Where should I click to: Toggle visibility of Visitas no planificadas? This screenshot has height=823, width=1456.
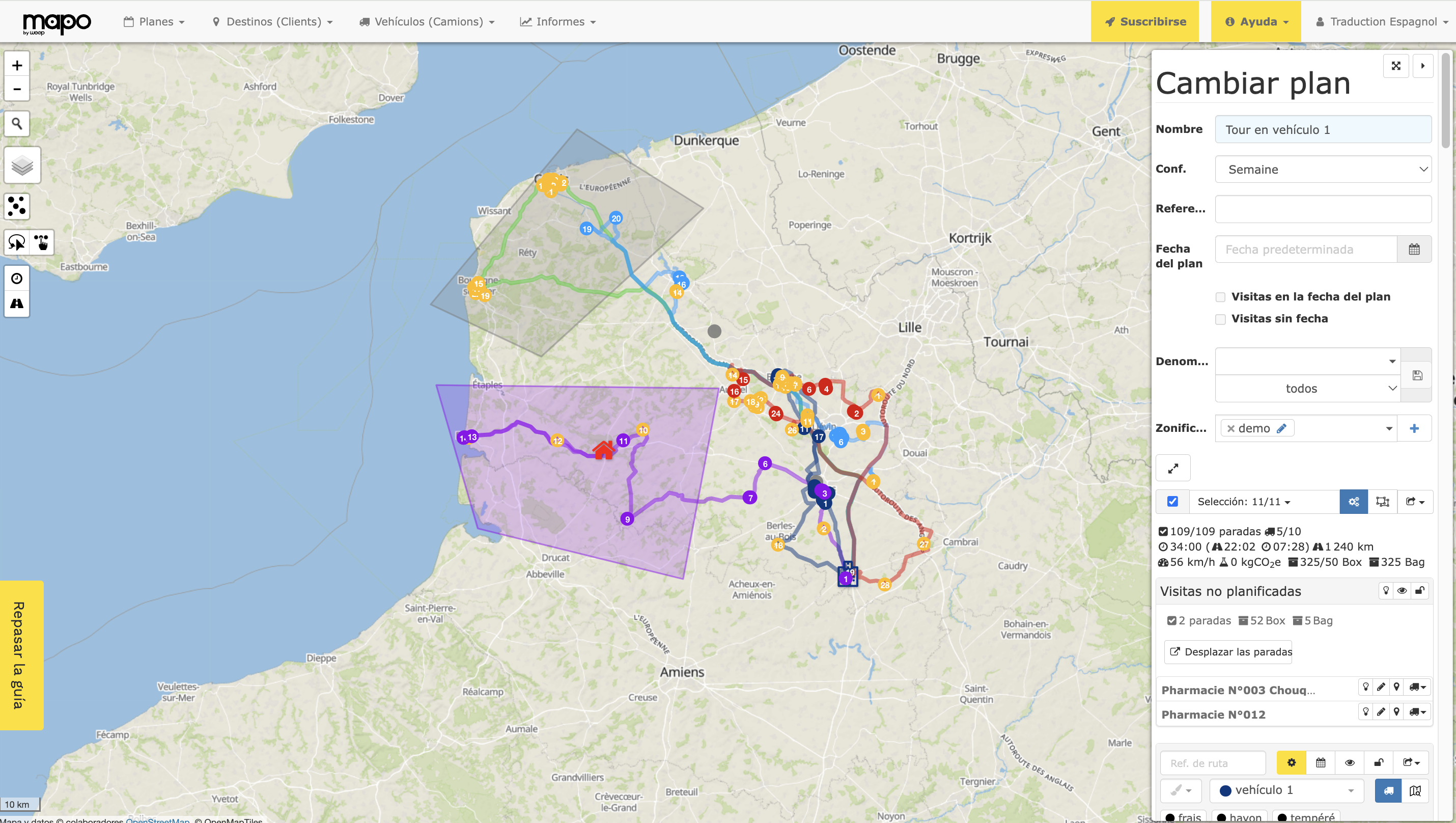(x=1402, y=590)
